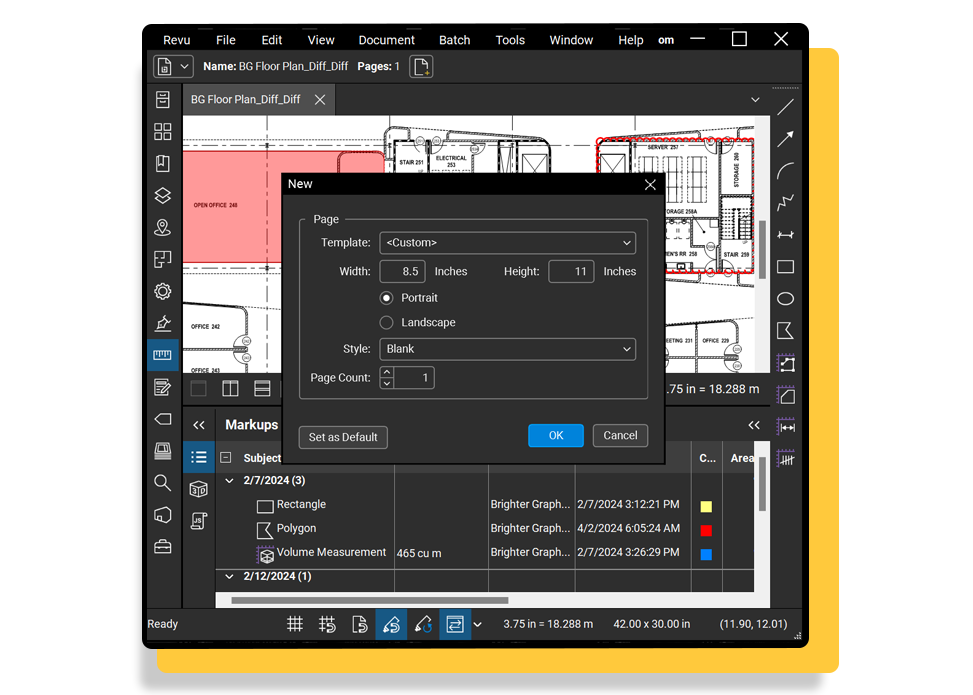Toggle the markups list view button

click(x=199, y=457)
